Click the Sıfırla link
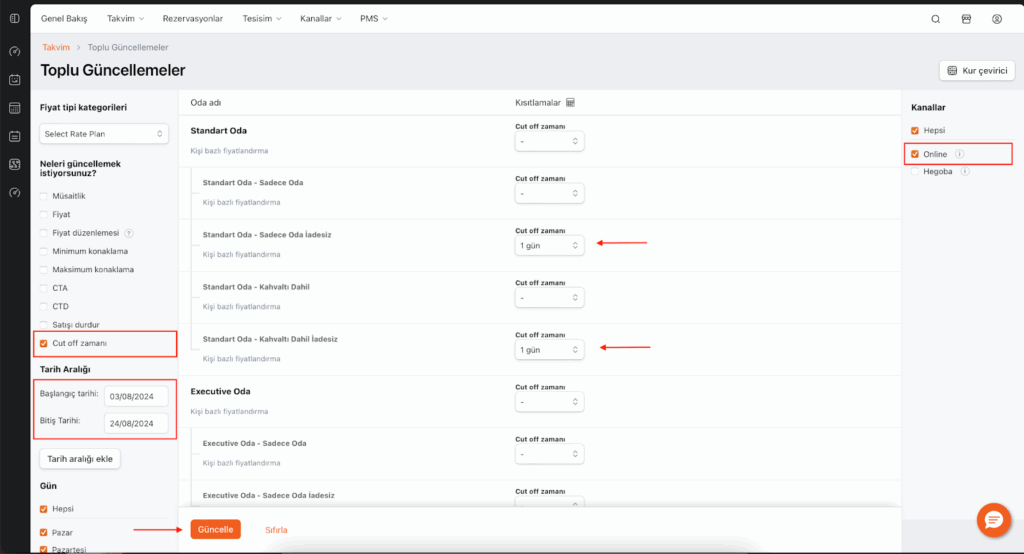1024x554 pixels. pos(276,529)
